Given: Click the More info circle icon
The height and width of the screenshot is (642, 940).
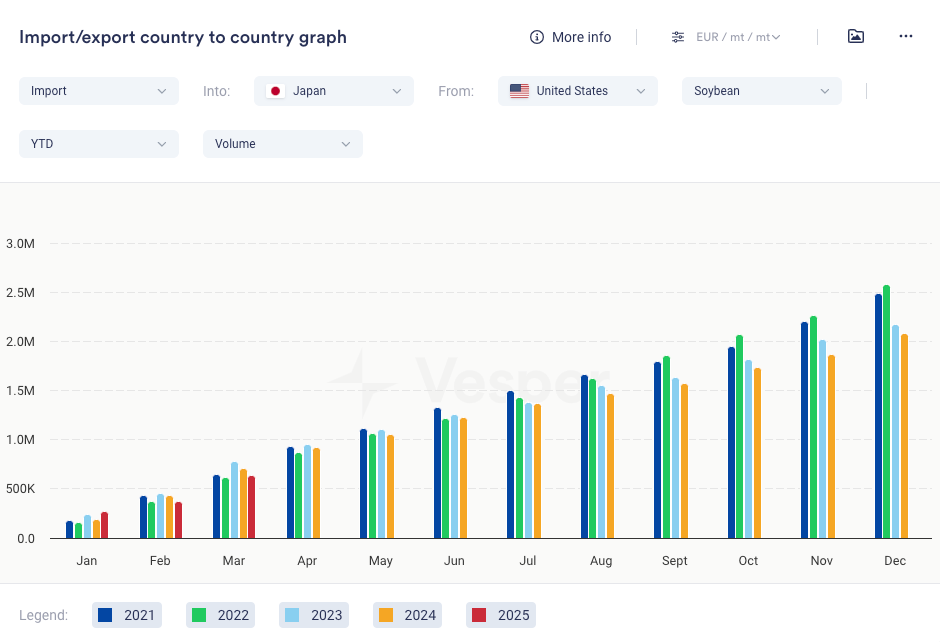Looking at the screenshot, I should coord(537,37).
